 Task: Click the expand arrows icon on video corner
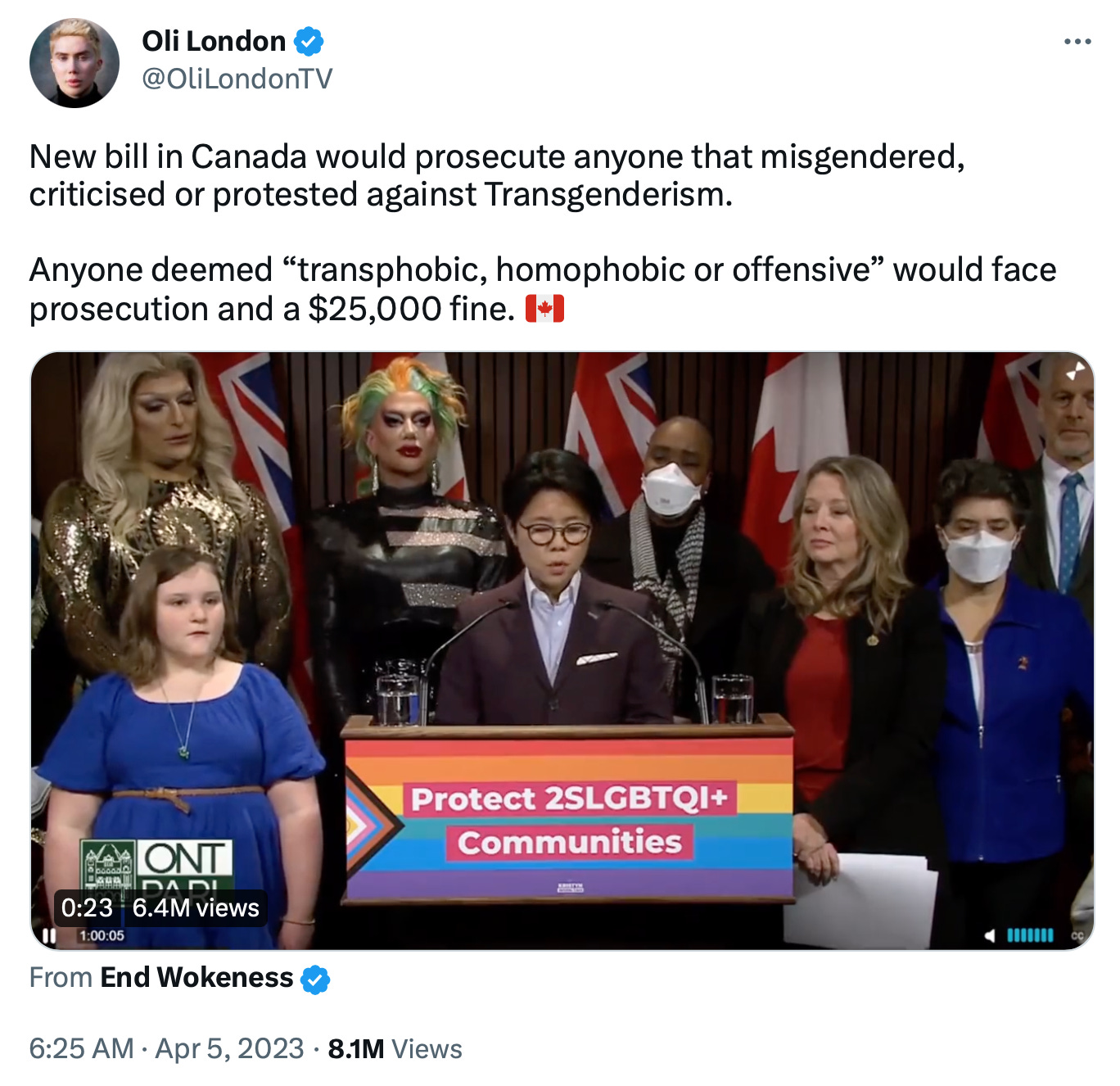click(x=1075, y=371)
